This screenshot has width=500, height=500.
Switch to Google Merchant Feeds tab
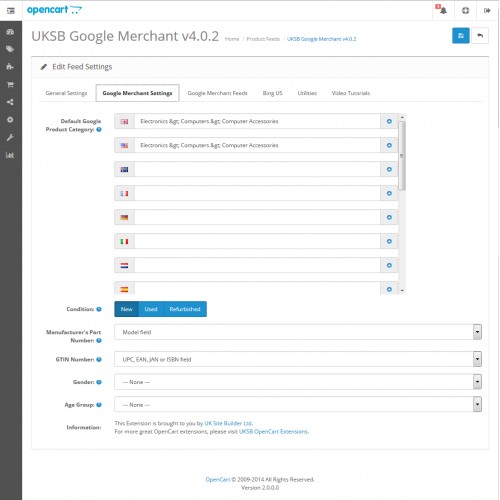pyautogui.click(x=217, y=93)
